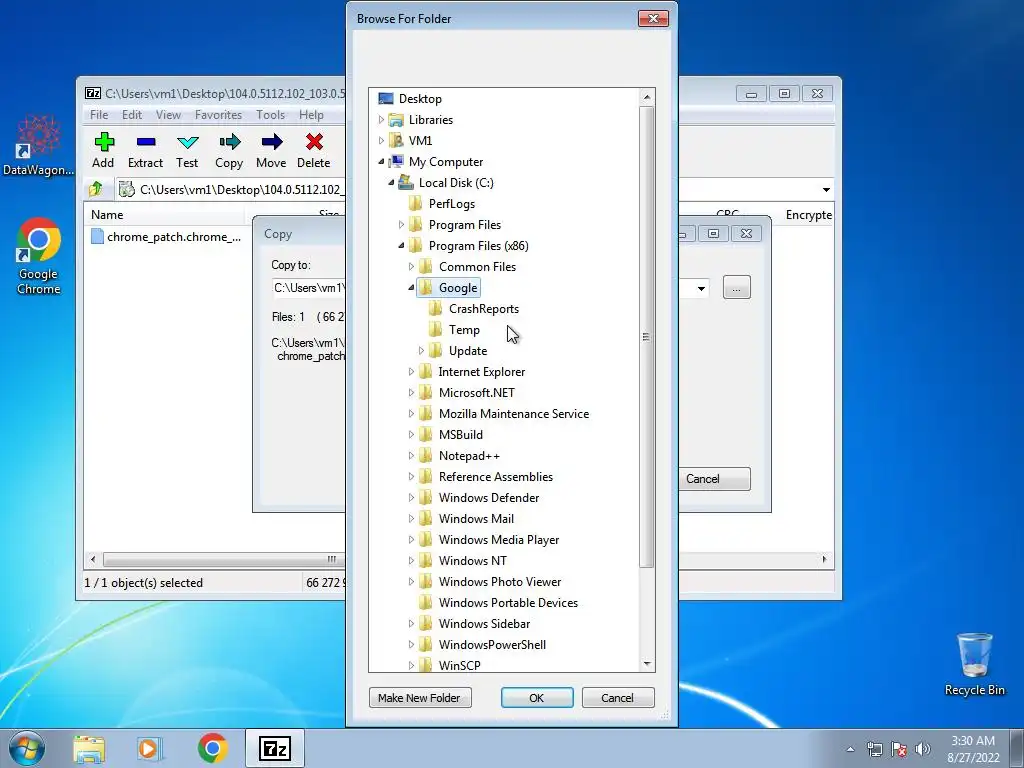Open Windows Media Player from the taskbar
This screenshot has height=768, width=1024.
pos(149,748)
